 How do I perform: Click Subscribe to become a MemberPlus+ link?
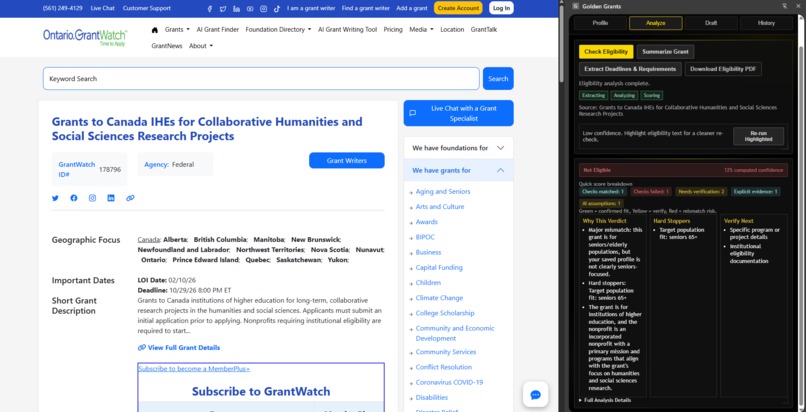[x=194, y=368]
